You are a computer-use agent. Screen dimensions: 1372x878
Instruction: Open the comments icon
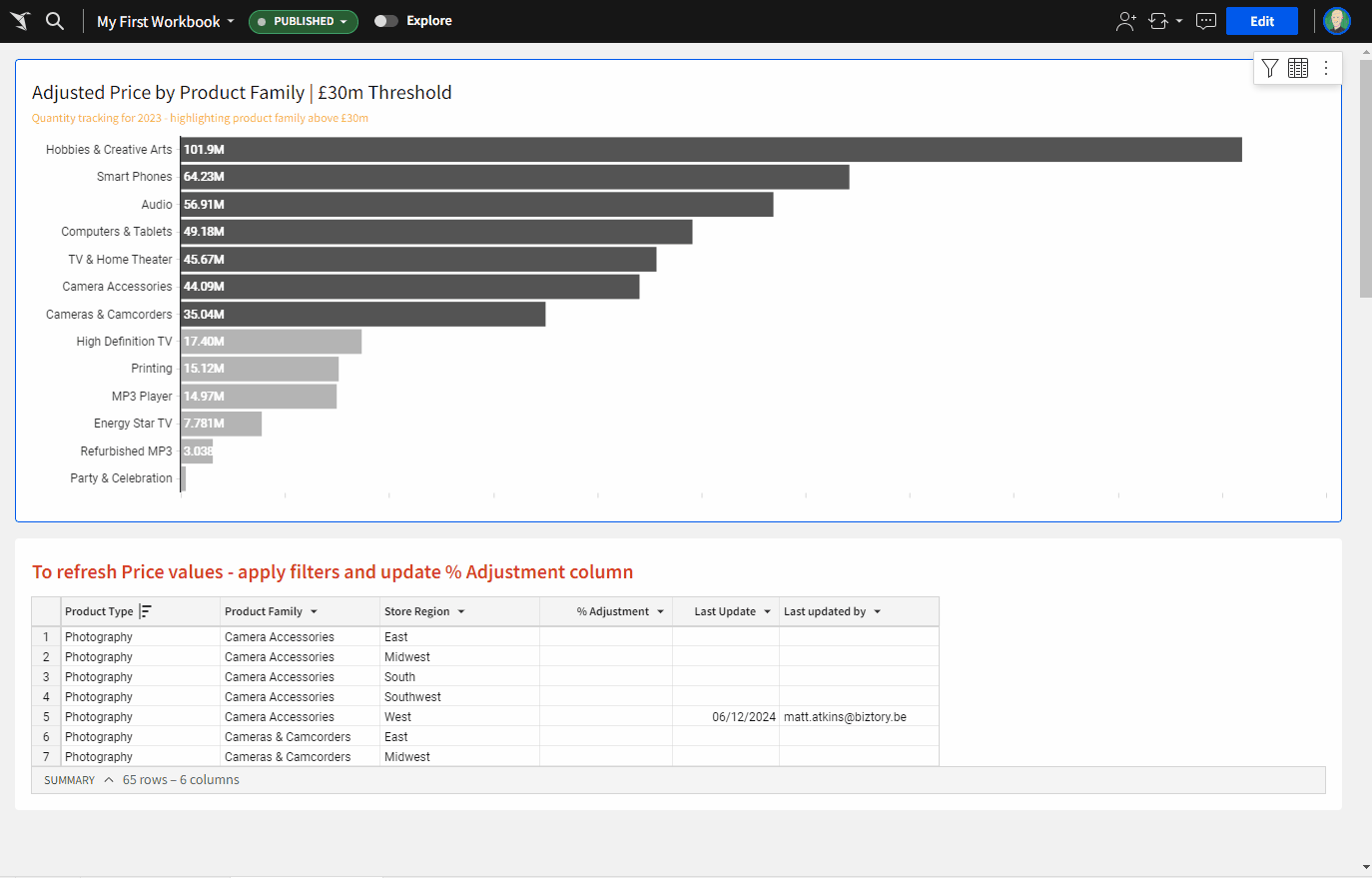point(1206,21)
